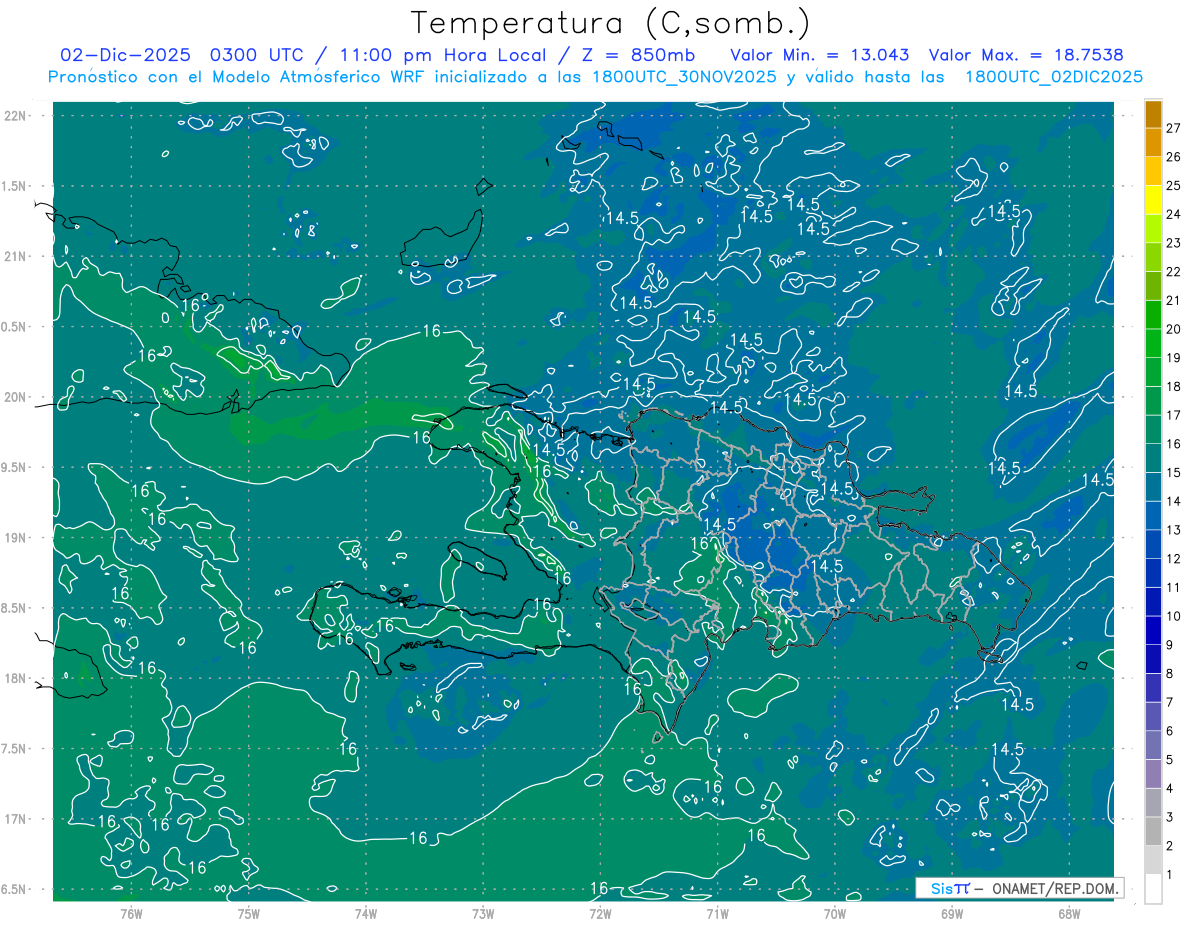
Task: Click the '13' color scale label
Action: pyautogui.click(x=1173, y=530)
